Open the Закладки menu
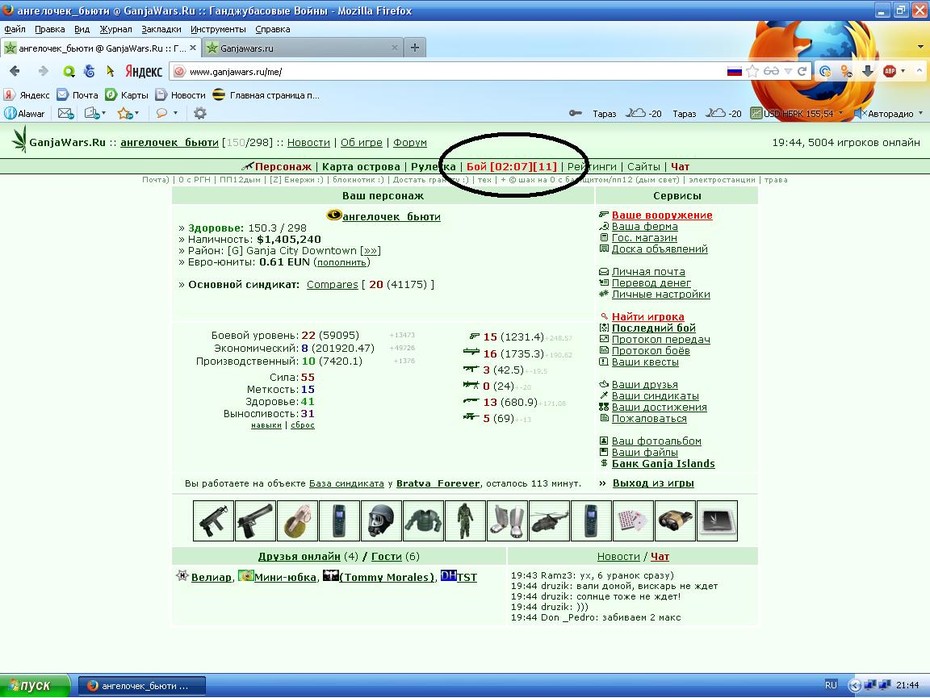The image size is (930, 698). (x=161, y=29)
